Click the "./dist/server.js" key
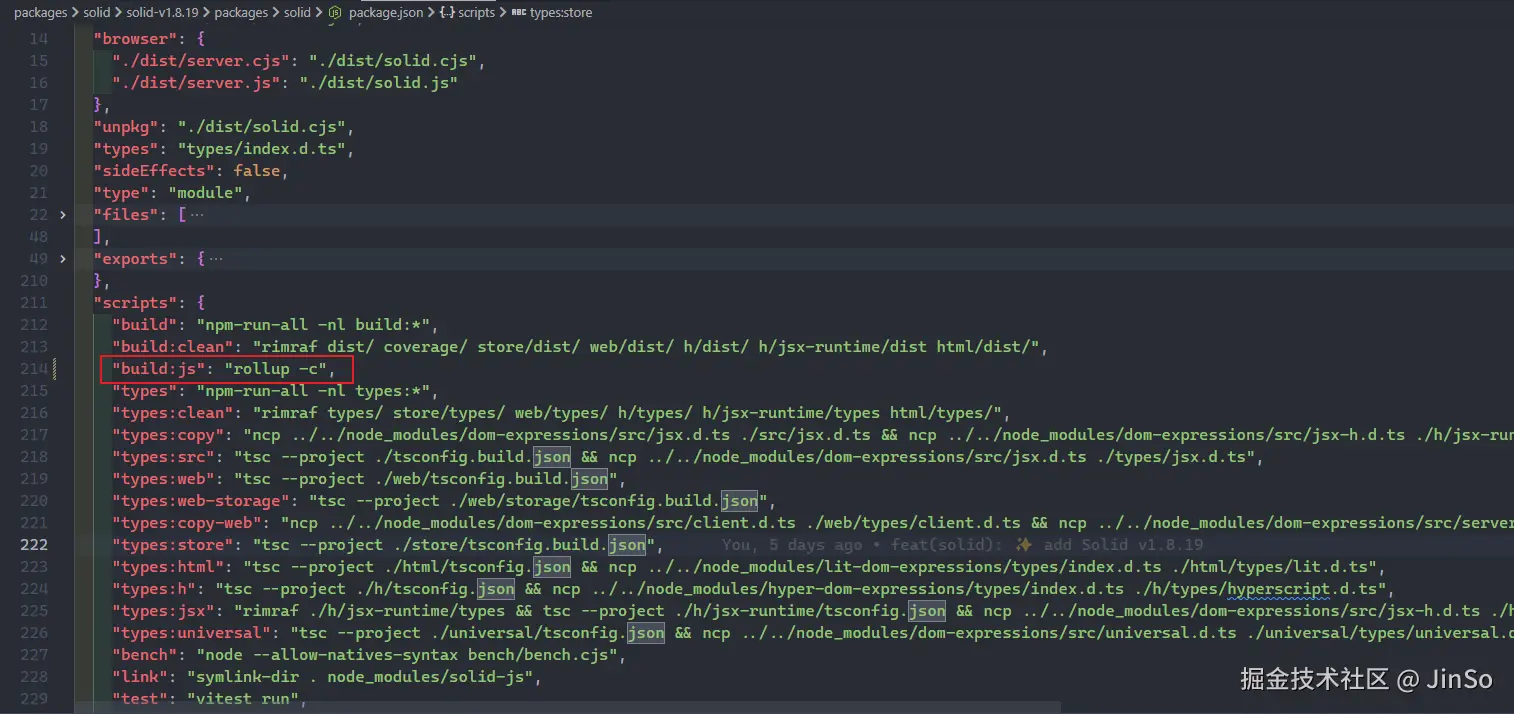 click(x=197, y=83)
